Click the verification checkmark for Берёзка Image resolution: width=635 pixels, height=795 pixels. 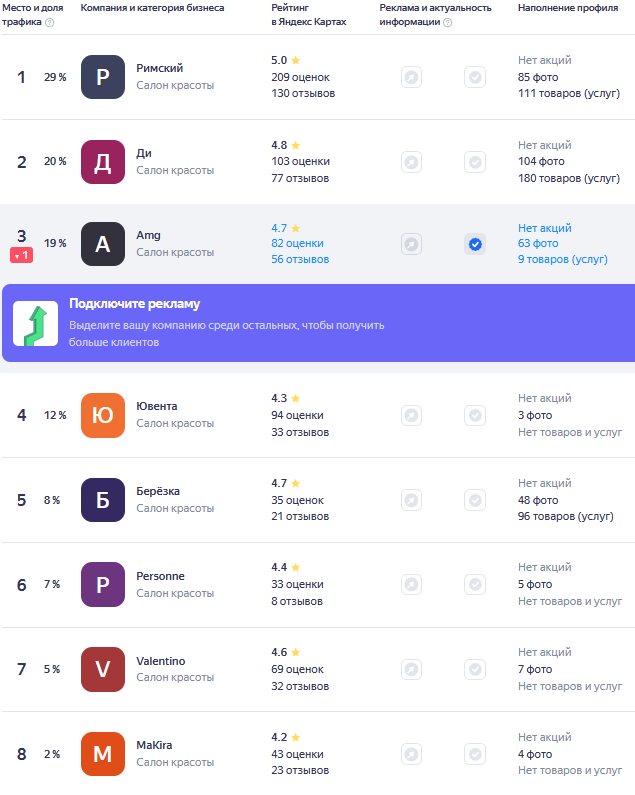475,500
